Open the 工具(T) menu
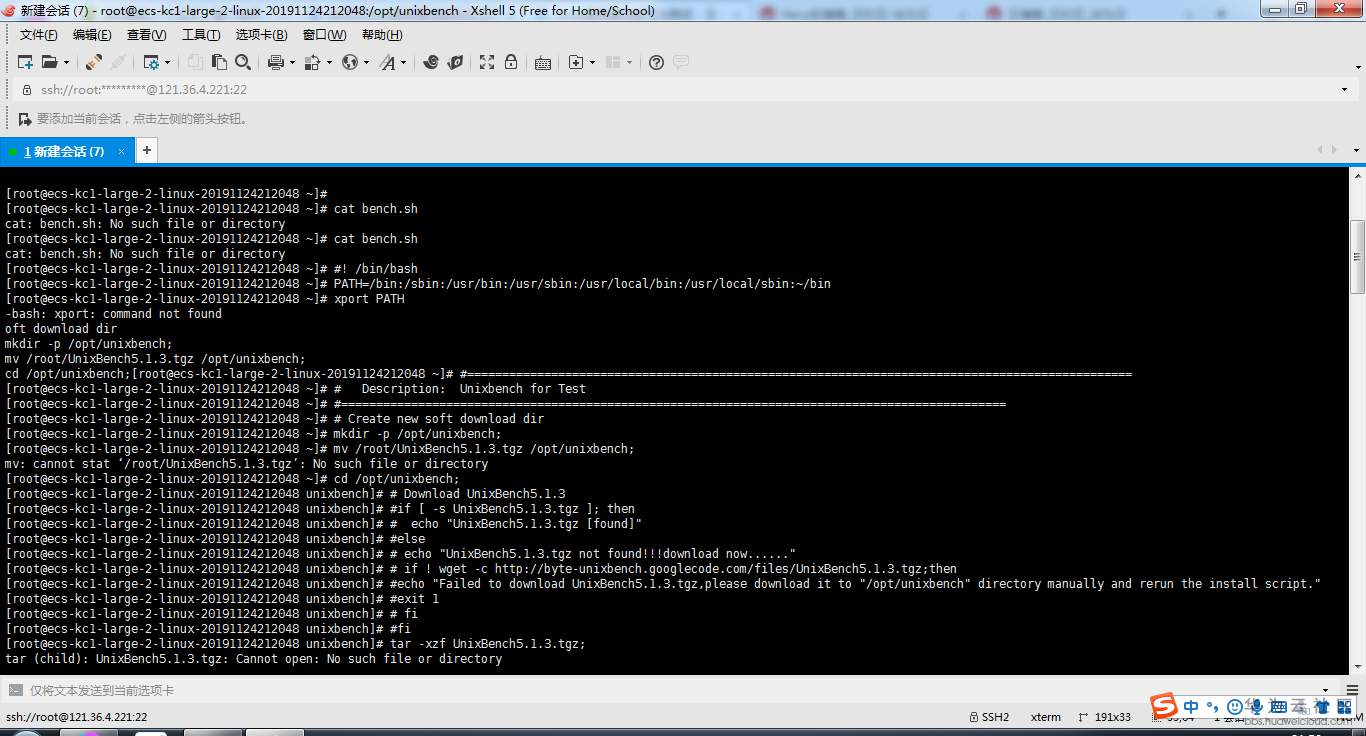This screenshot has width=1366, height=736. point(201,35)
